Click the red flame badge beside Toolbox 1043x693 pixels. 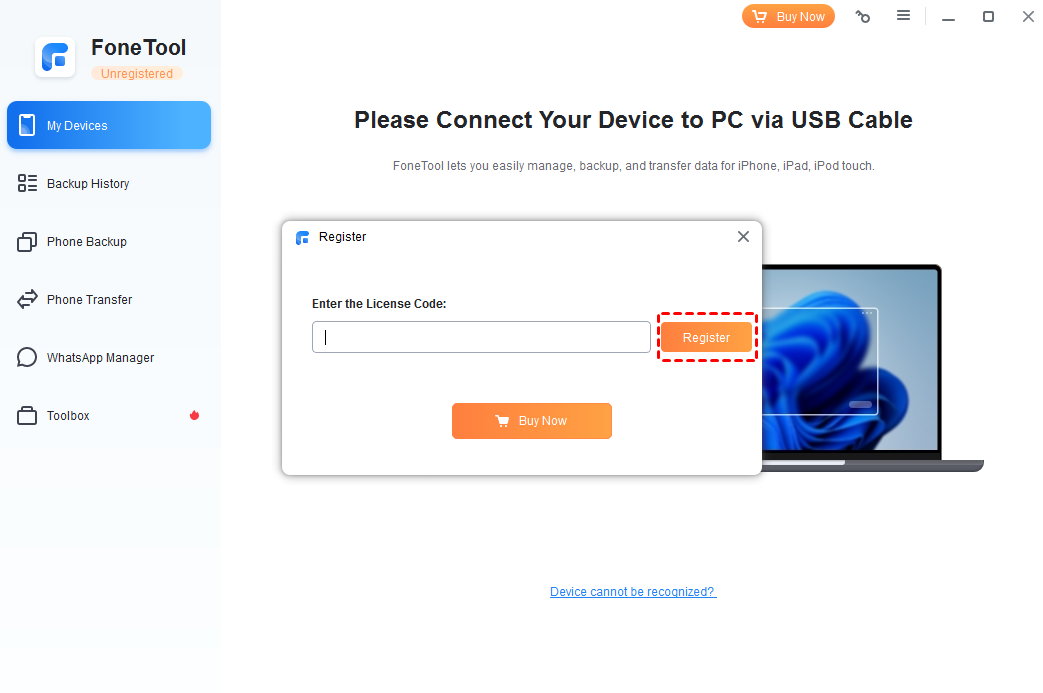194,415
